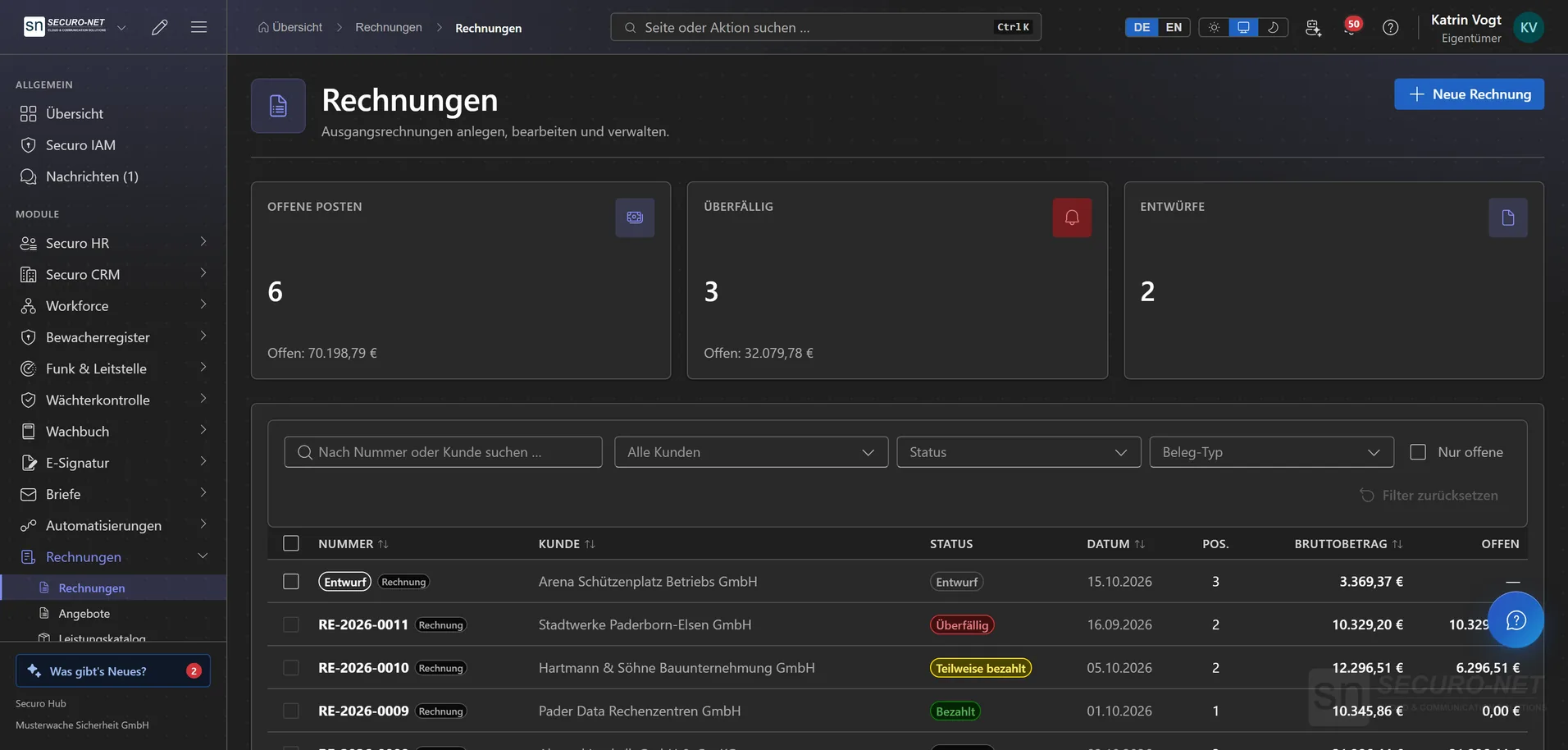Open notifications bell with 50 badge
This screenshot has height=750, width=1568.
tap(1351, 26)
